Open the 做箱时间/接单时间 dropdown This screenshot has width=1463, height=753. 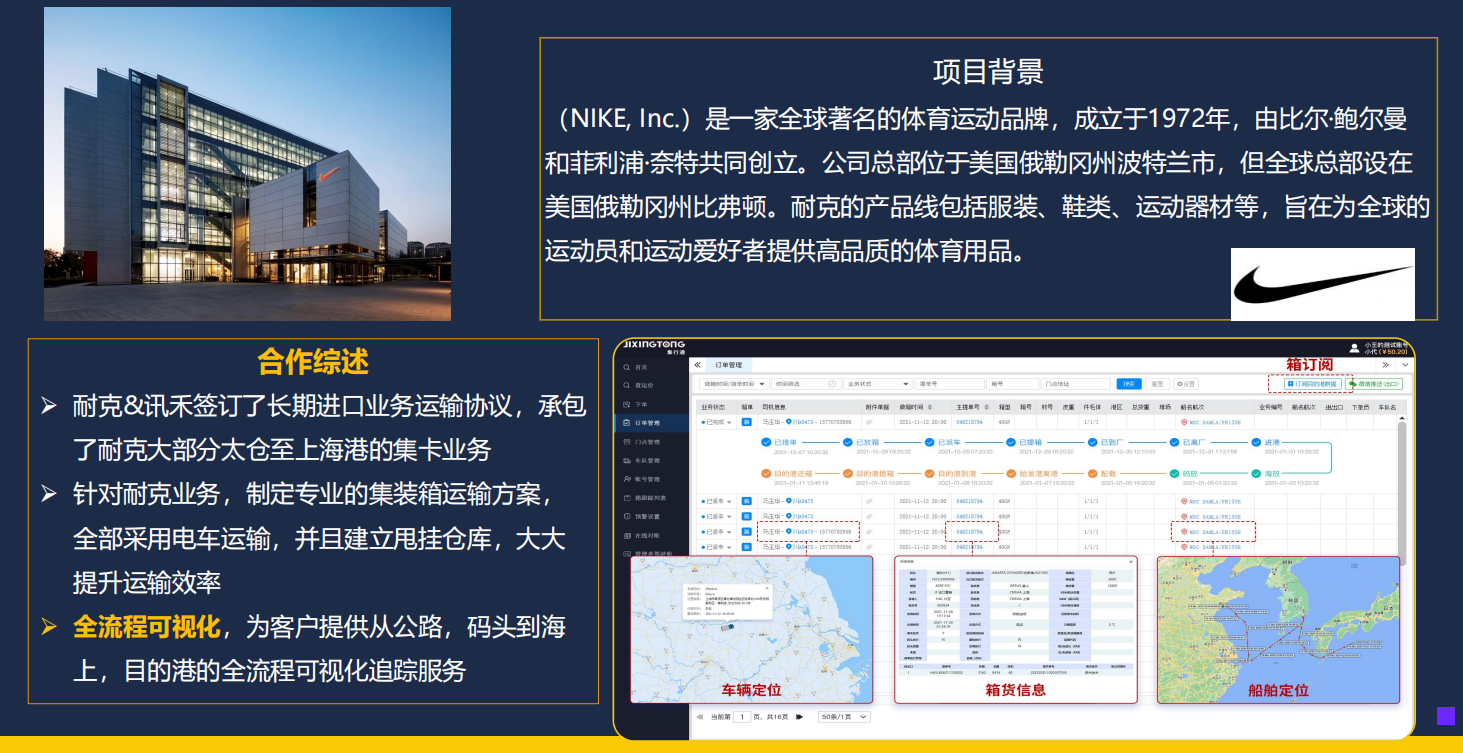click(x=733, y=384)
